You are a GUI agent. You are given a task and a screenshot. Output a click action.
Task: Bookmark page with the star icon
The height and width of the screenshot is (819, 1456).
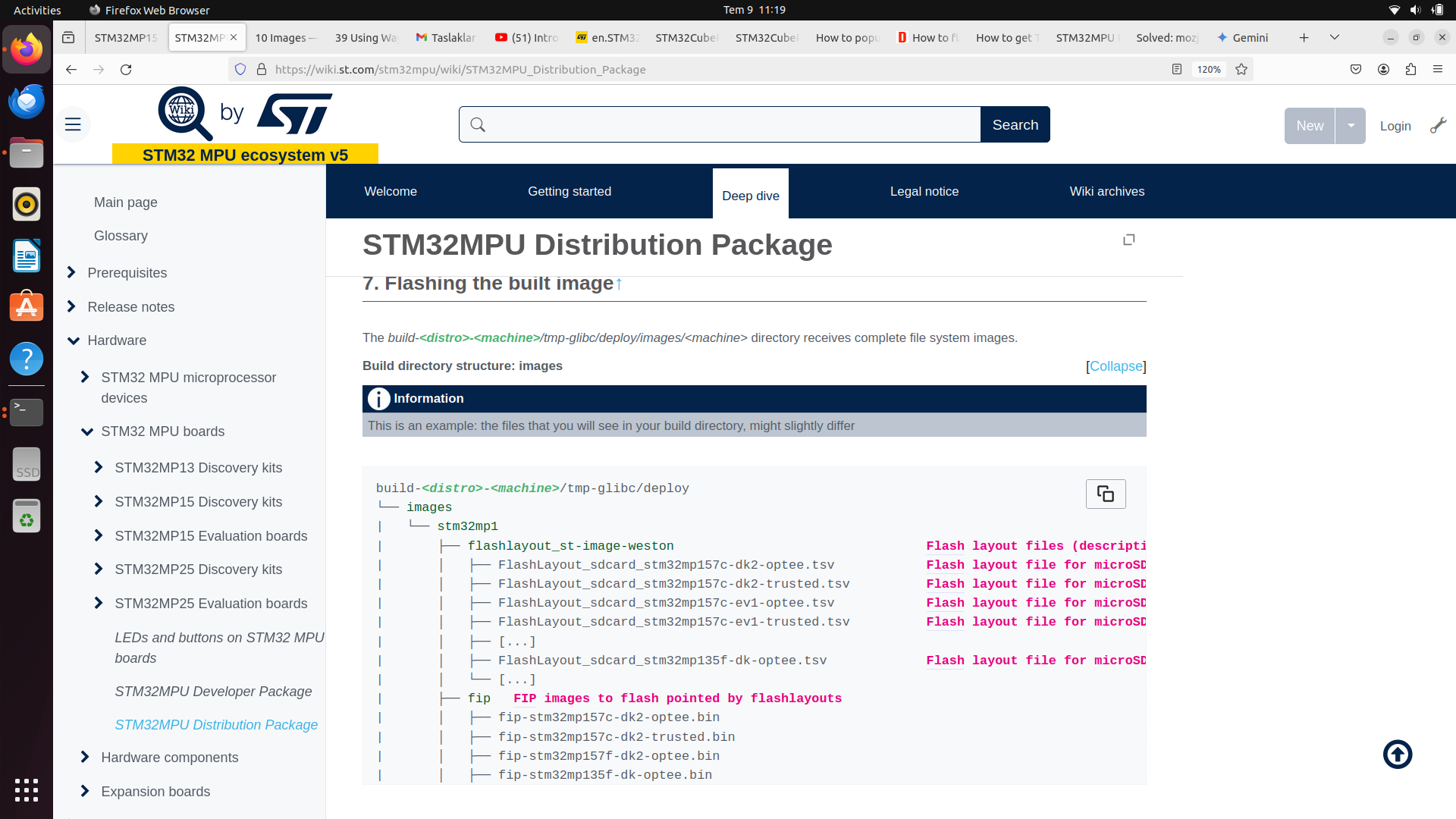[1241, 70]
